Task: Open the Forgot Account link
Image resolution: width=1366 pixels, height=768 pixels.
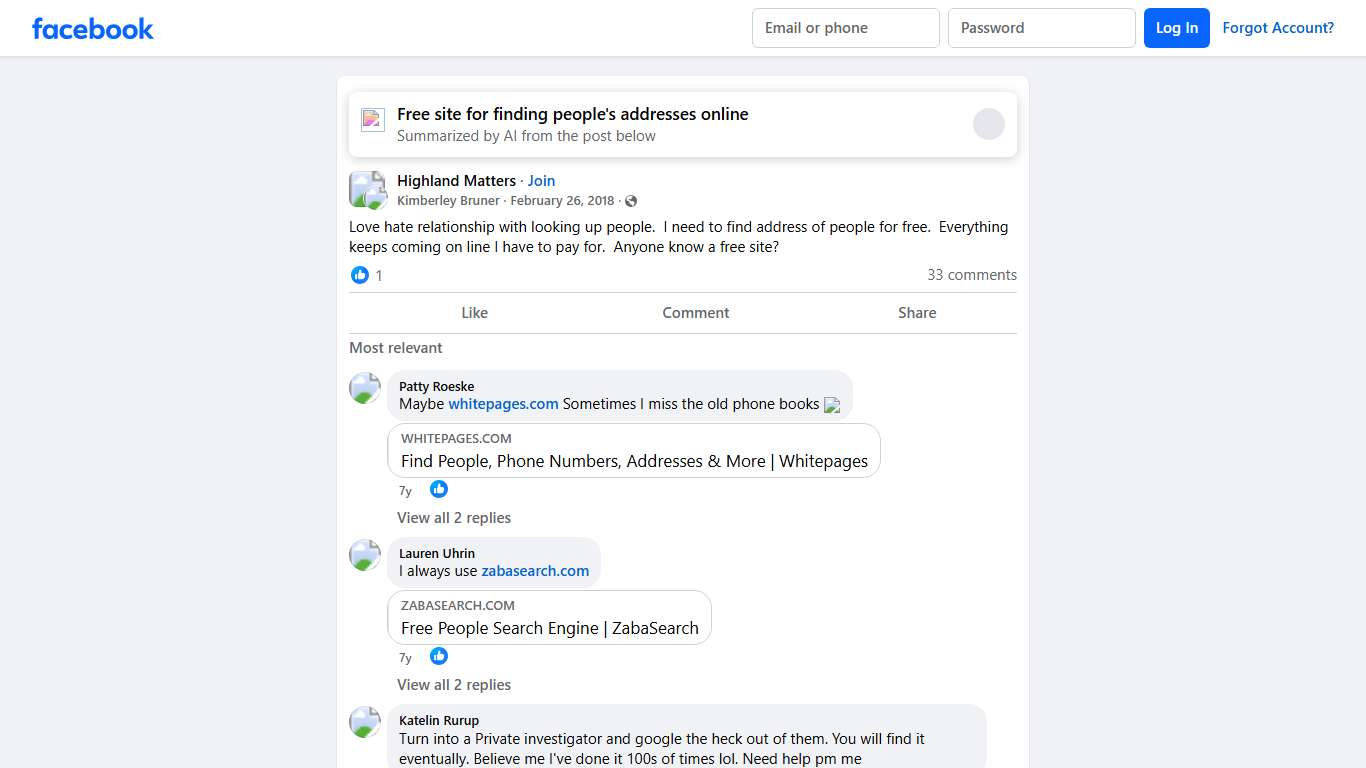Action: pyautogui.click(x=1278, y=28)
